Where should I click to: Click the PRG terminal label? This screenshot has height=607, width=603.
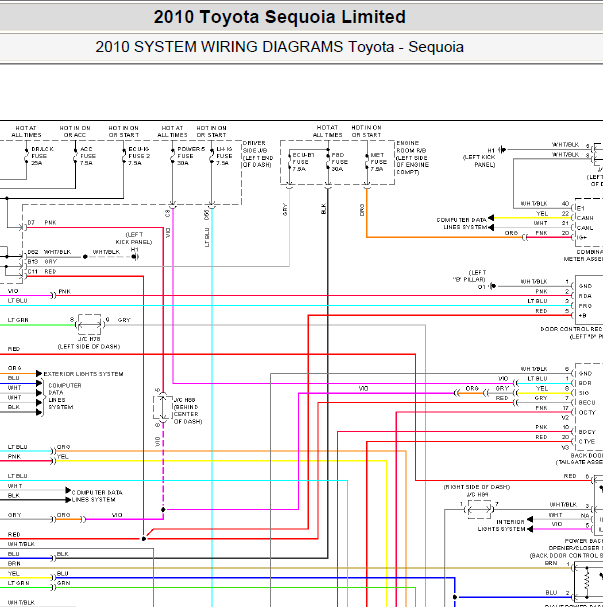(585, 306)
